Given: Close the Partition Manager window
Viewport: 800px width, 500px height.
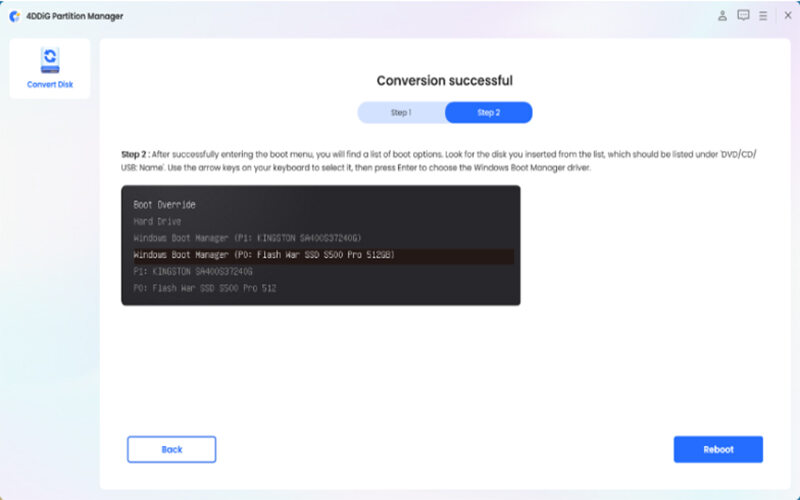Looking at the screenshot, I should click(x=786, y=16).
